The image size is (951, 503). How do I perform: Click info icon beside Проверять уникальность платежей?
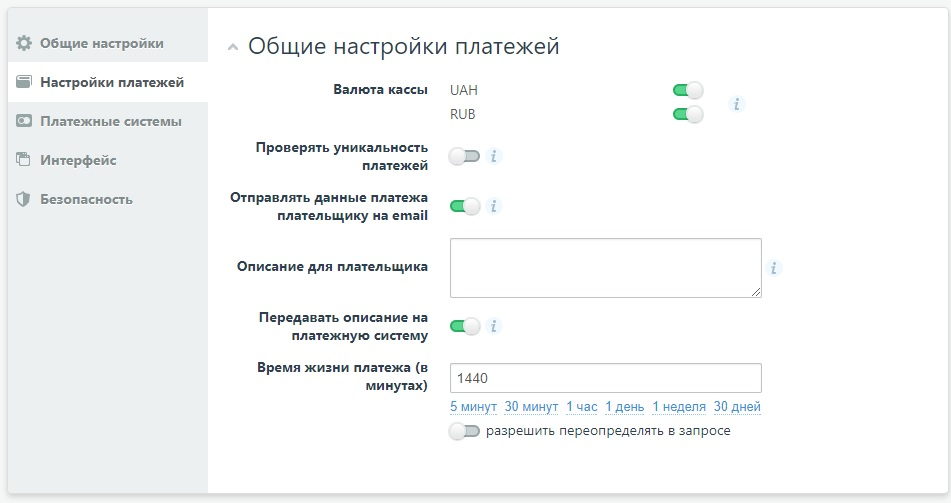493,156
